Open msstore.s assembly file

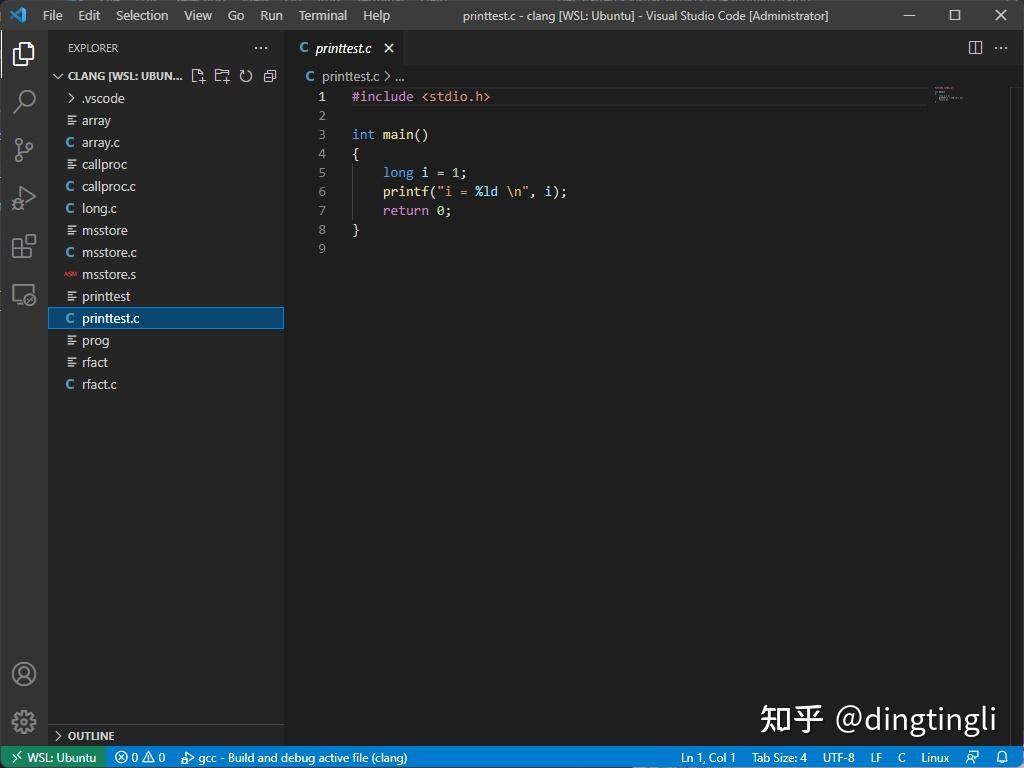pos(166,274)
